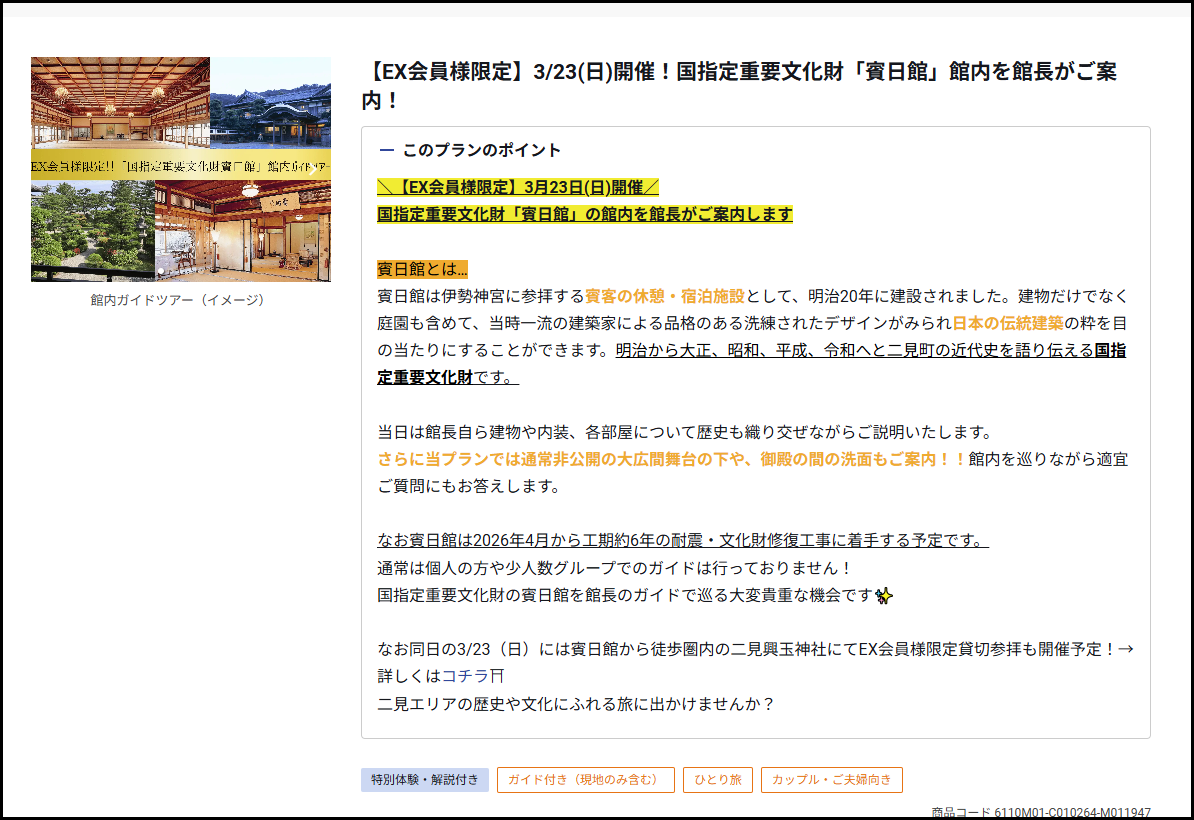This screenshot has width=1194, height=820.
Task: Open the 館内ガイドツアー collage thumbnail
Action: pyautogui.click(x=180, y=169)
